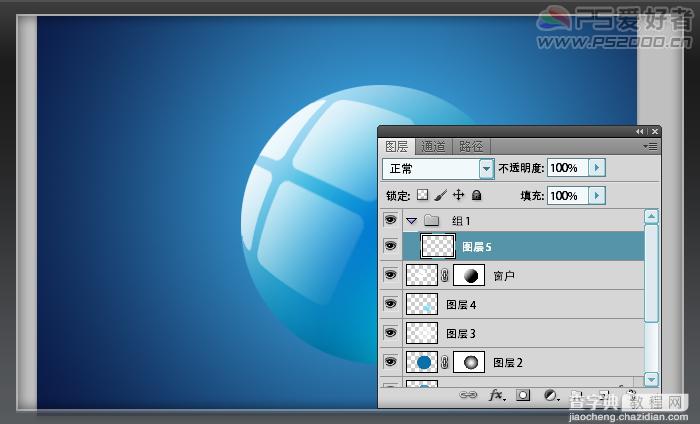700x424 pixels.
Task: Enable lock transparent pixels icon
Action: [422, 195]
